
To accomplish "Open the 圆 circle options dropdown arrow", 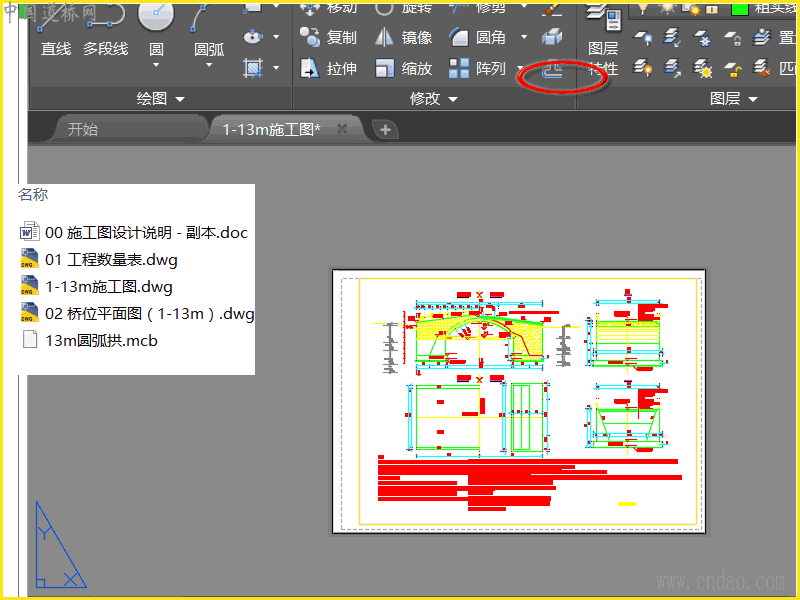I will pos(156,65).
